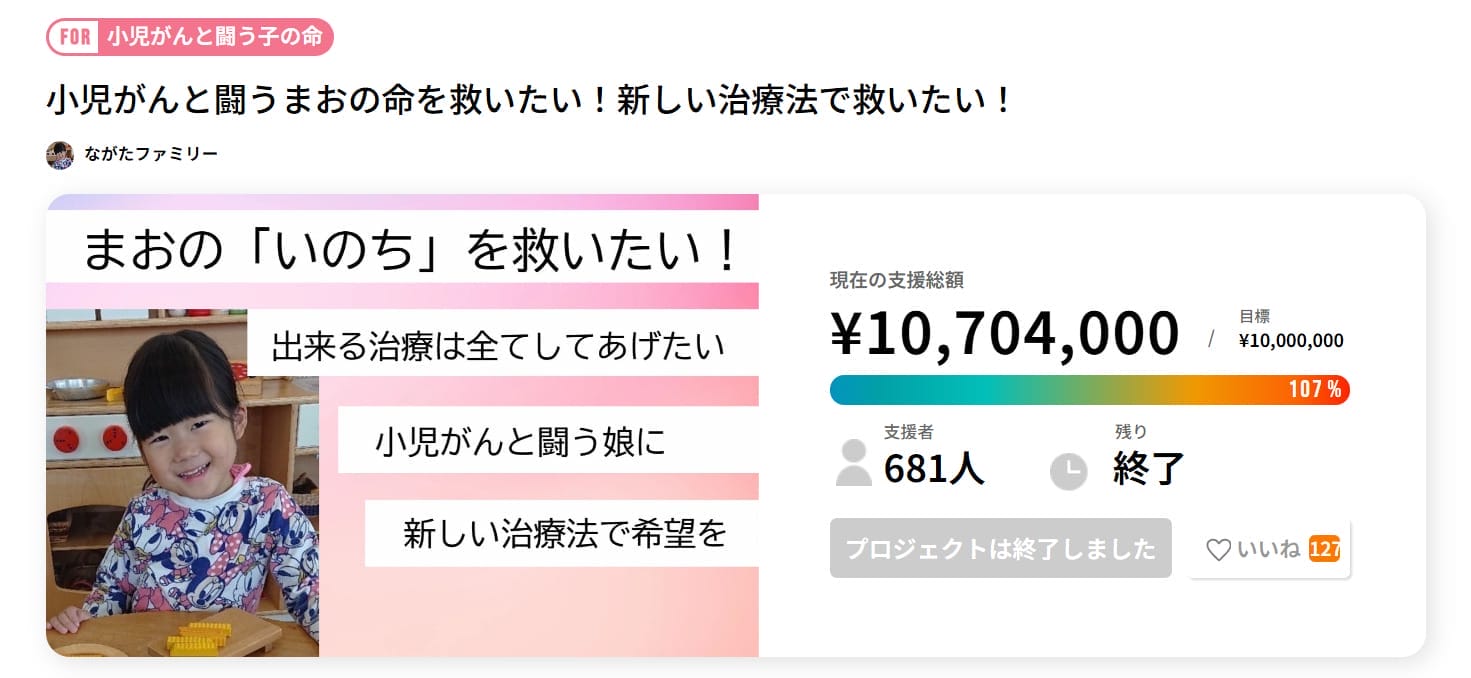Click the orange 127 like count badge

[1324, 549]
